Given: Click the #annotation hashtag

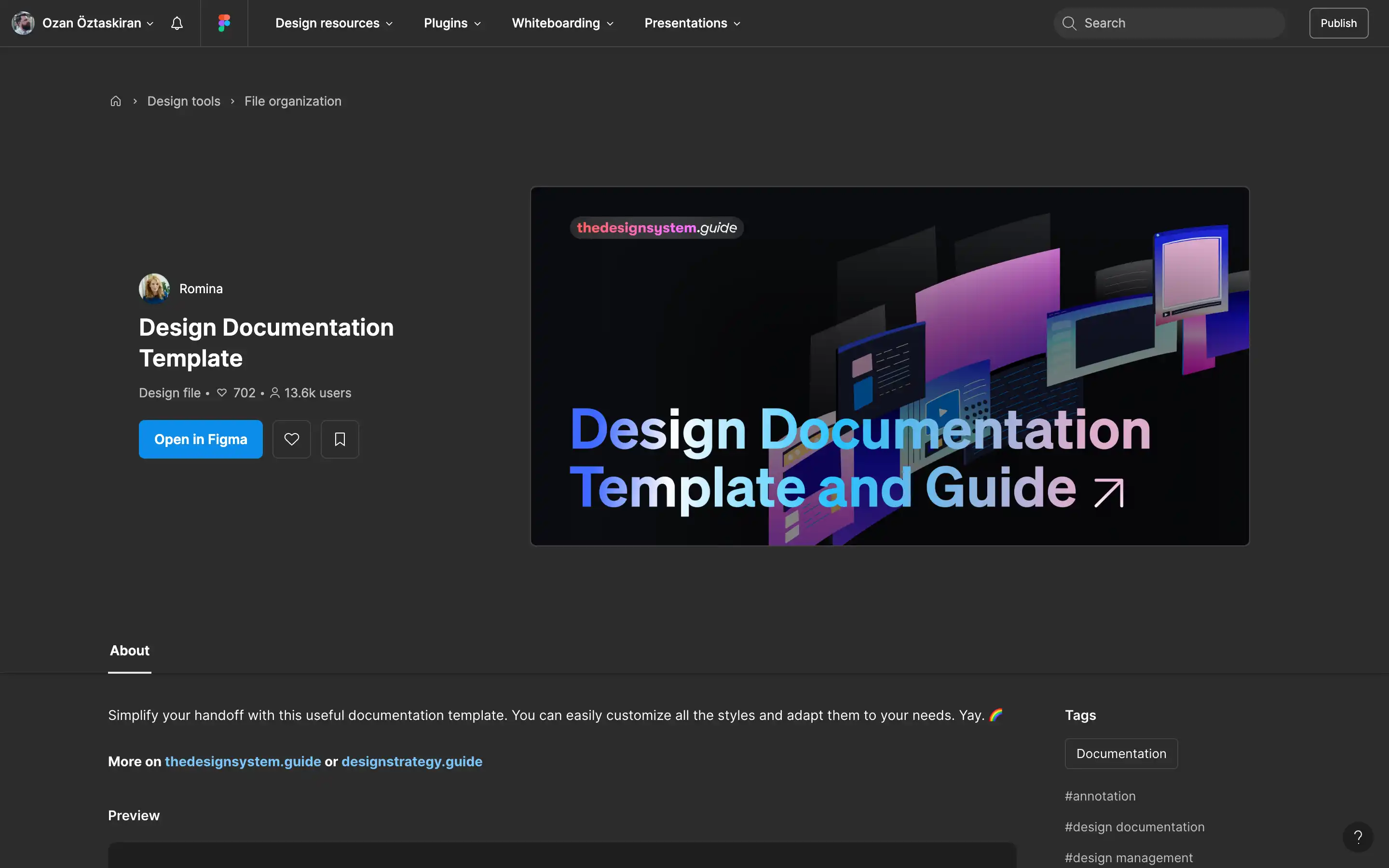Looking at the screenshot, I should 1100,796.
